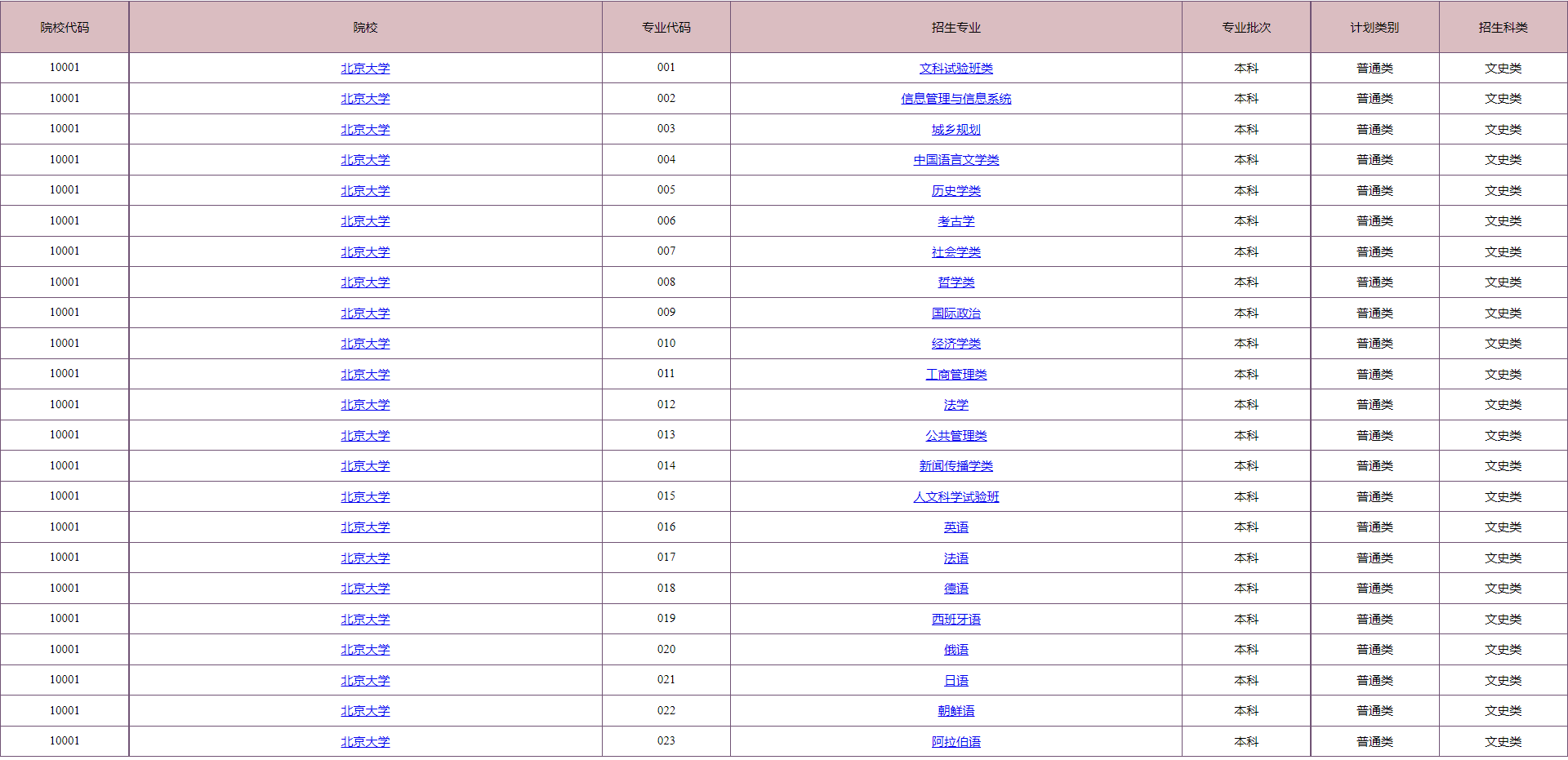
Task: Click 本科 cell in 日语 row
Action: 1246,681
